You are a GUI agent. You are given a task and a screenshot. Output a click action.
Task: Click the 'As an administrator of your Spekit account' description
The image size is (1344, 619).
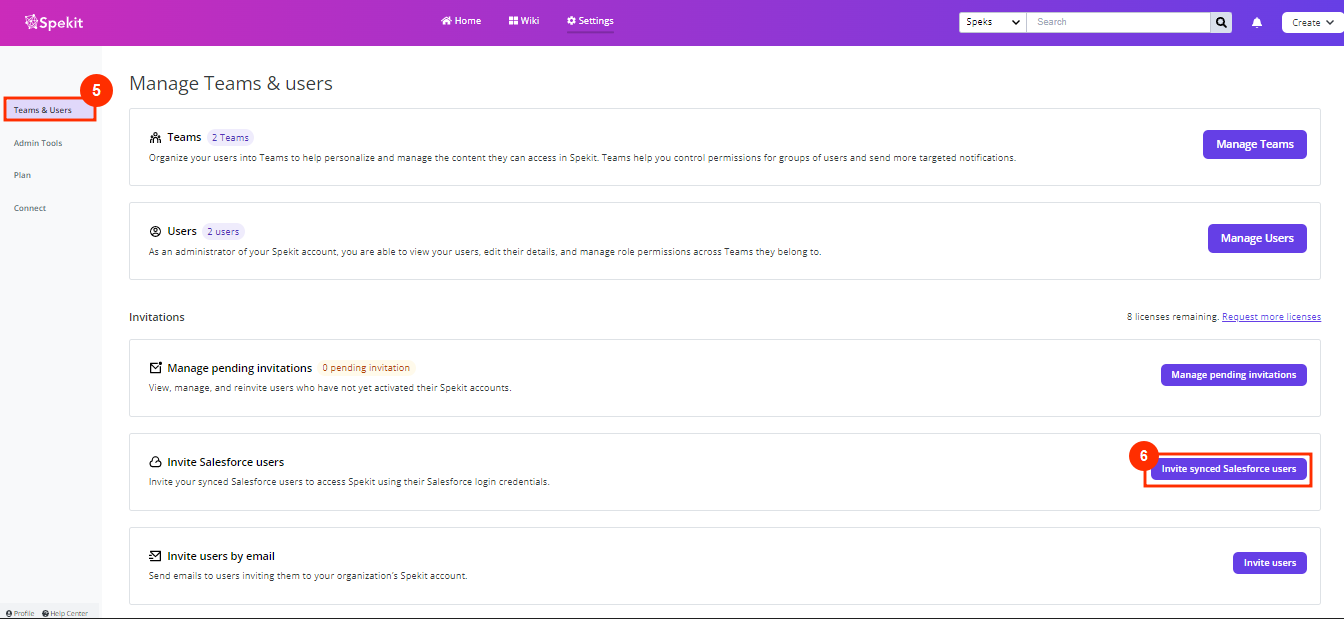pyautogui.click(x=485, y=252)
